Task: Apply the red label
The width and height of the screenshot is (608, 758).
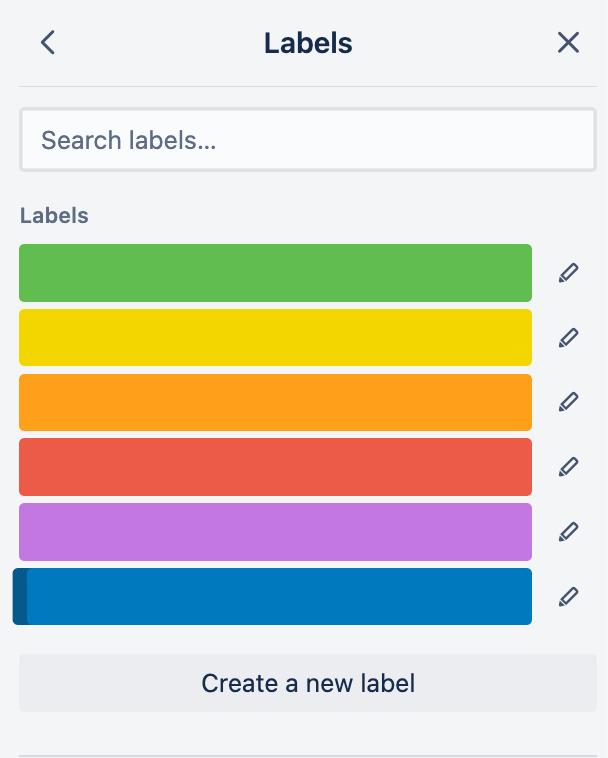Action: (275, 467)
